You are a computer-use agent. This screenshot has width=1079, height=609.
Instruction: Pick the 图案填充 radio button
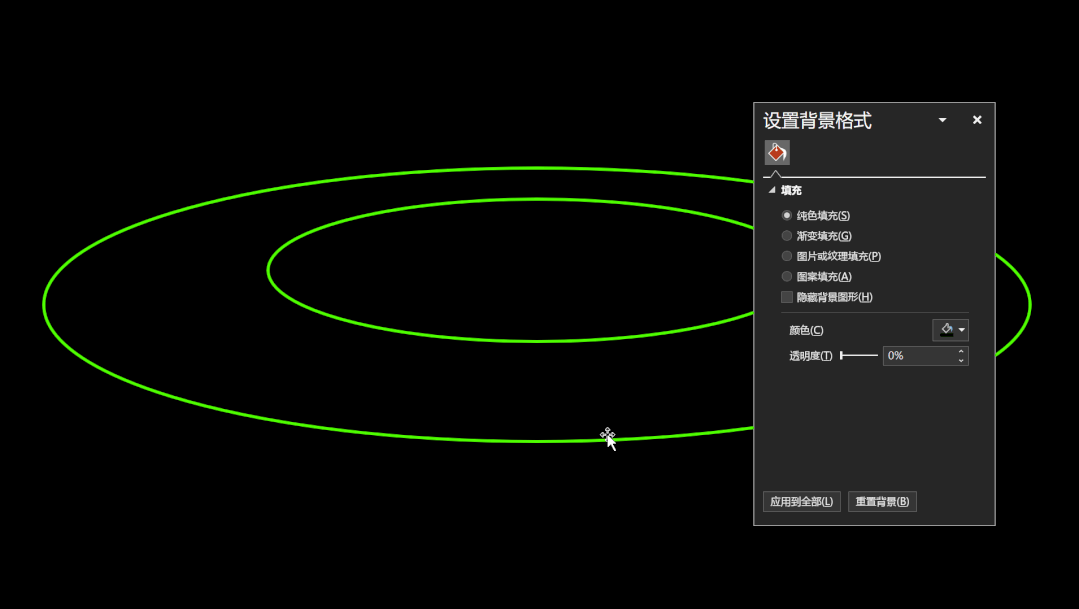[x=787, y=276]
